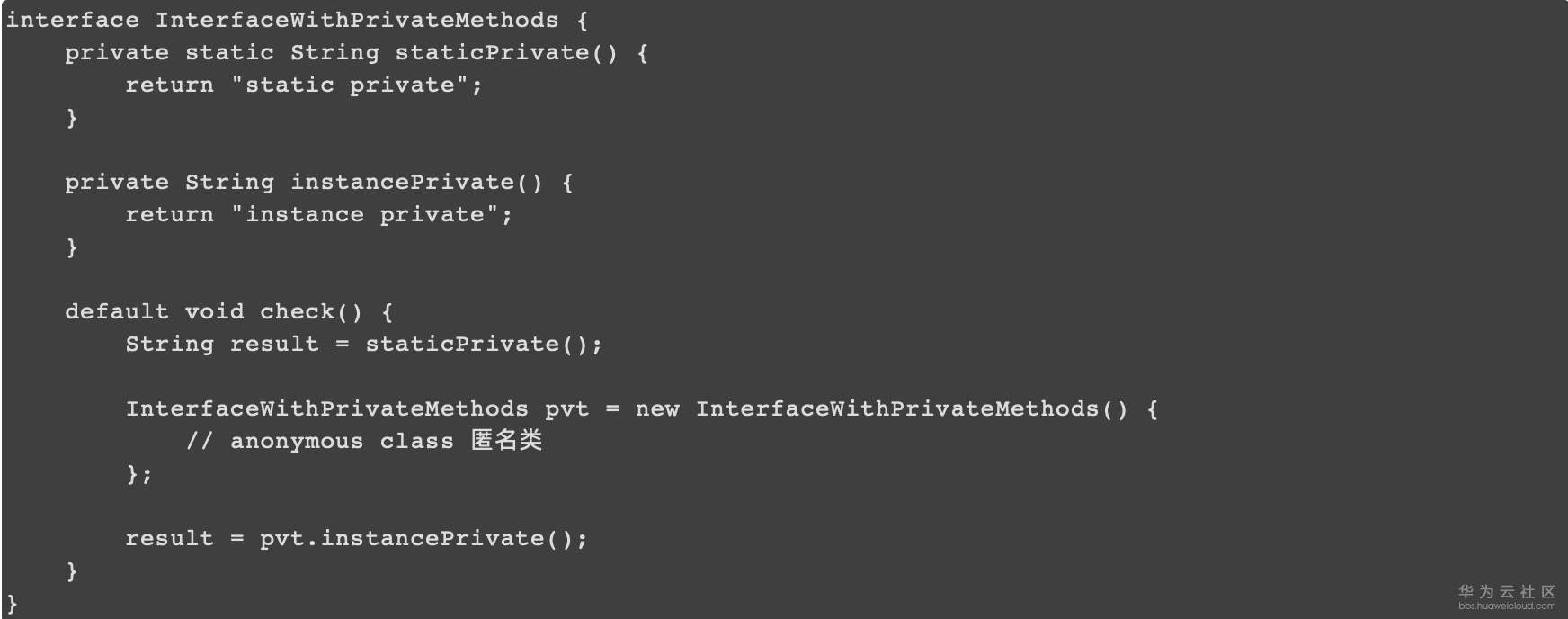
Task: Click the default keyword before void check
Action: [117, 312]
